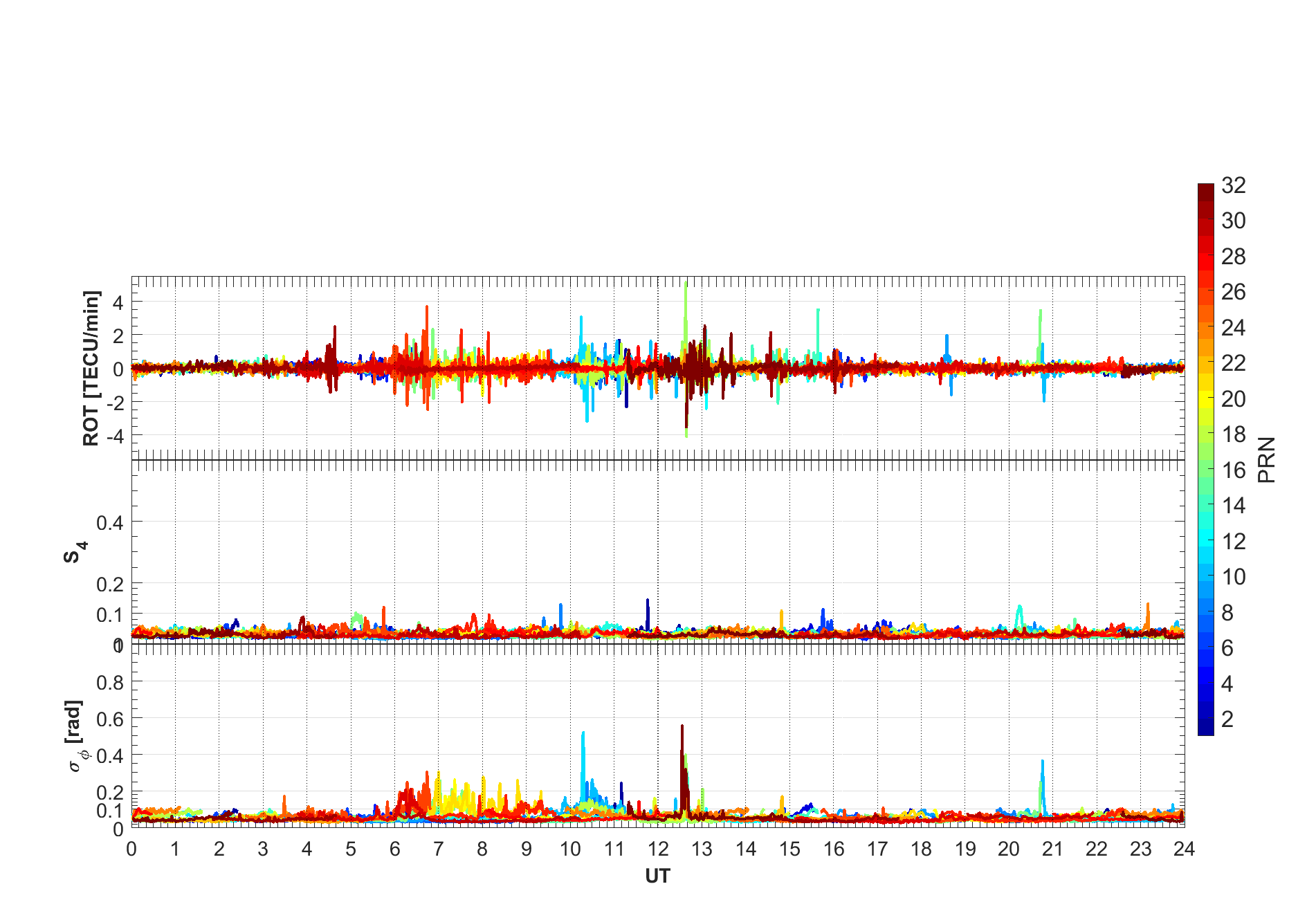Click UT axis tick label 5
Viewport: 1316px width, 920px height.
[x=351, y=849]
